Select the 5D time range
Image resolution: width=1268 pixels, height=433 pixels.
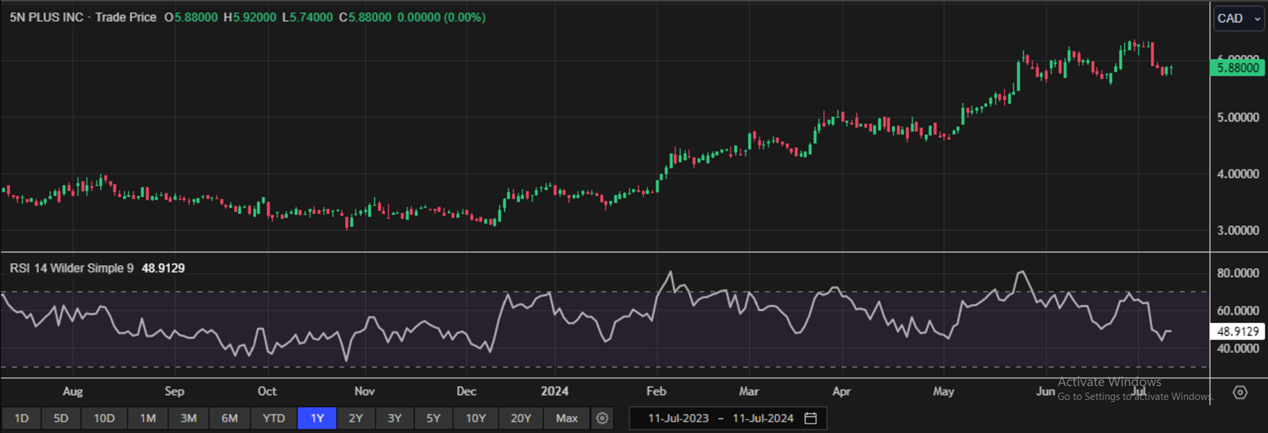click(x=61, y=418)
